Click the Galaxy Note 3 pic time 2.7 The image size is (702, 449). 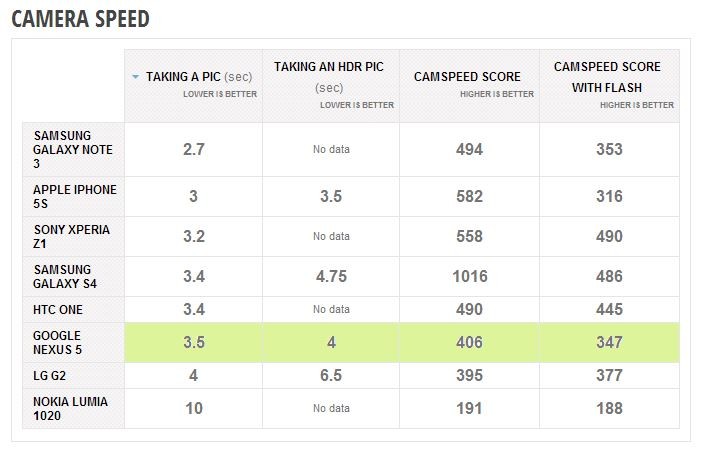[x=194, y=150]
